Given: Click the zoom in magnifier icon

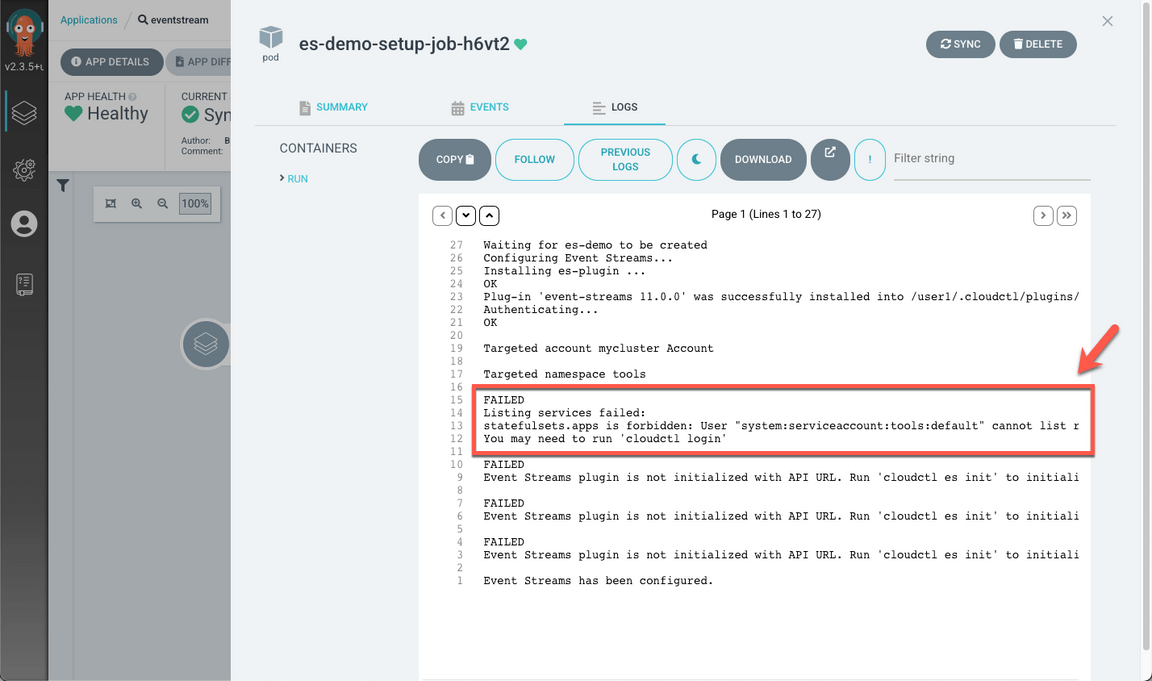Looking at the screenshot, I should [137, 204].
